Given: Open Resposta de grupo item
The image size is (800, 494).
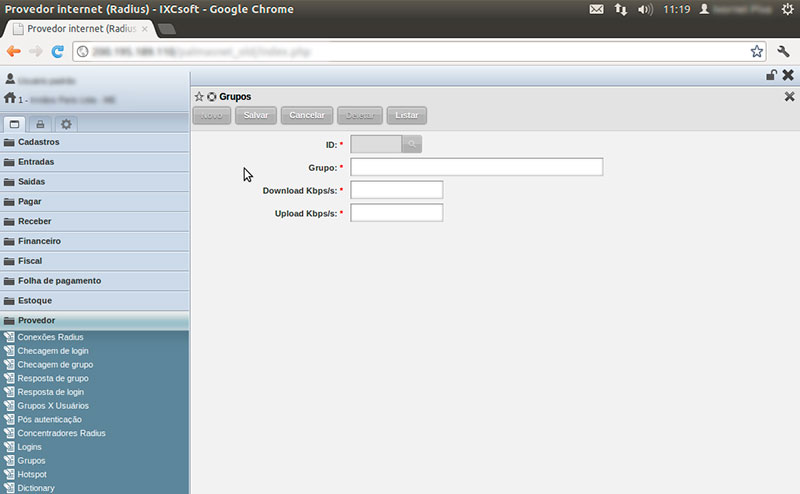Looking at the screenshot, I should click(x=53, y=378).
